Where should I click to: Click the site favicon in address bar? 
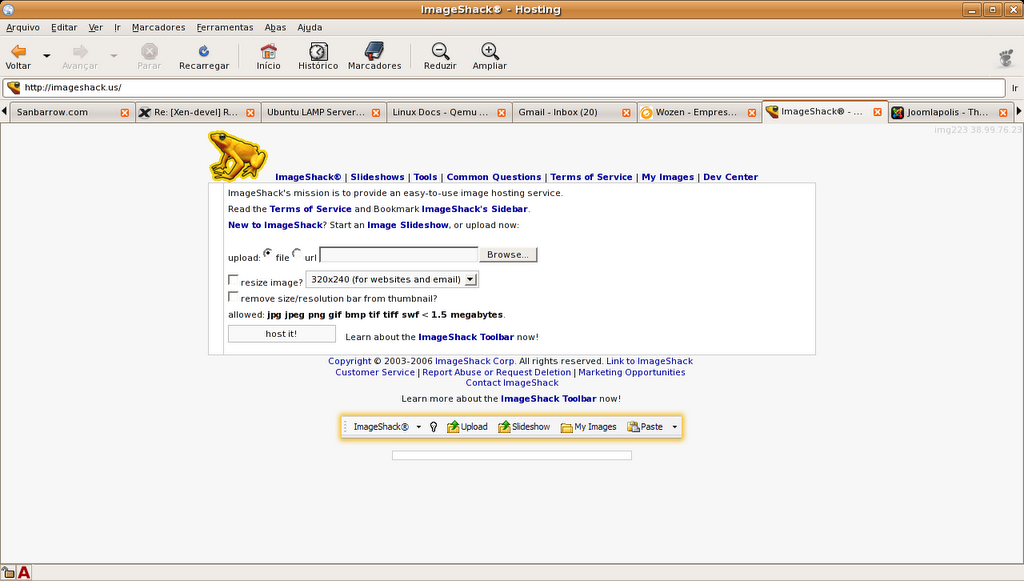(x=14, y=87)
